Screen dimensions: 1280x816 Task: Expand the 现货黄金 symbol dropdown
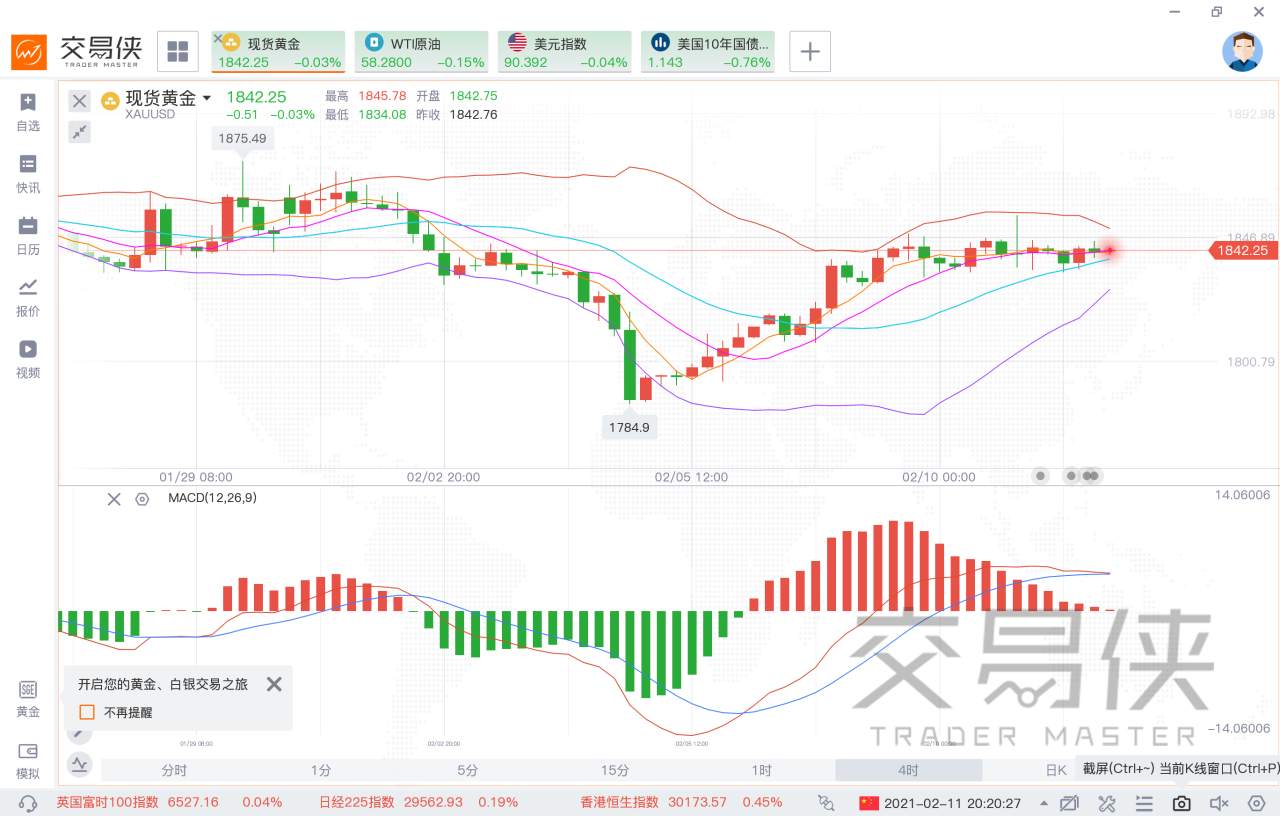pos(207,98)
